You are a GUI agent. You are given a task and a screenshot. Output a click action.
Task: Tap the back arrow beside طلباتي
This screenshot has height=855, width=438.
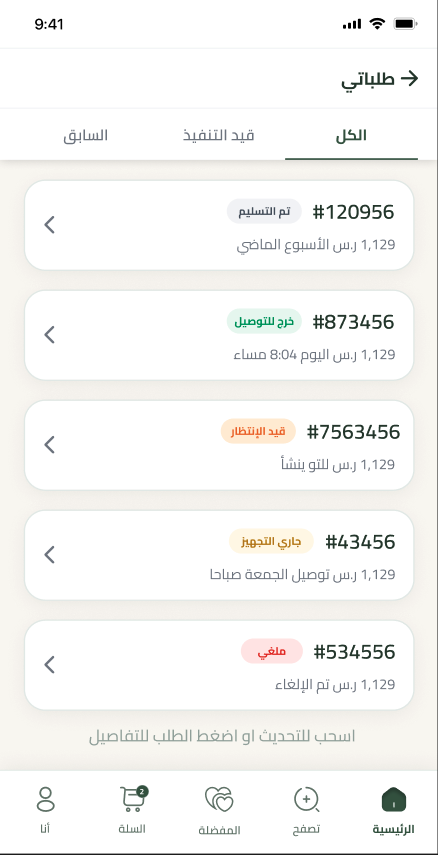pyautogui.click(x=409, y=79)
